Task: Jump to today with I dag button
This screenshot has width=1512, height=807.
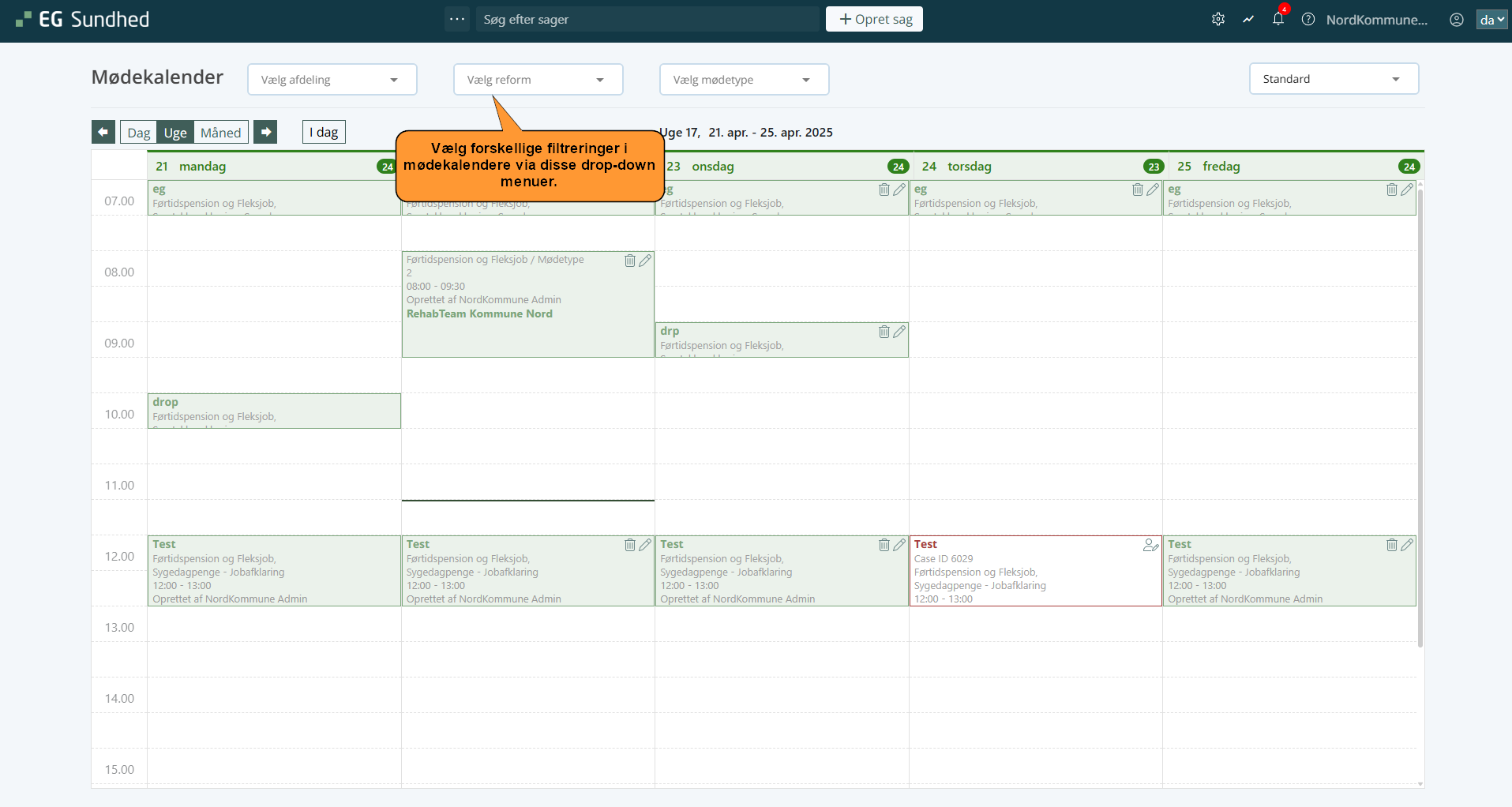Action: [x=324, y=132]
